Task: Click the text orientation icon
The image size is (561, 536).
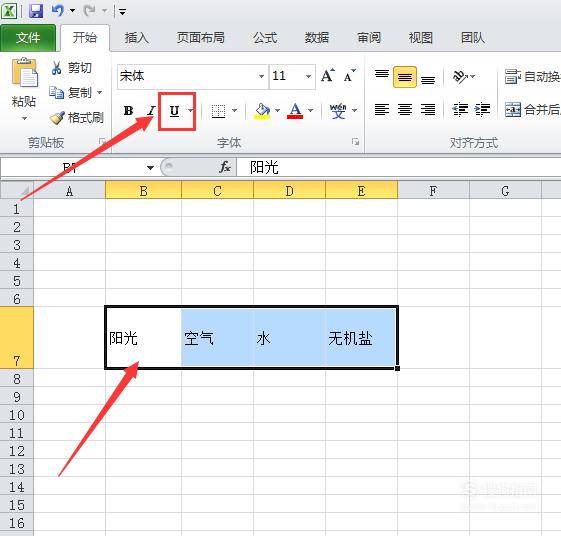Action: coord(461,76)
